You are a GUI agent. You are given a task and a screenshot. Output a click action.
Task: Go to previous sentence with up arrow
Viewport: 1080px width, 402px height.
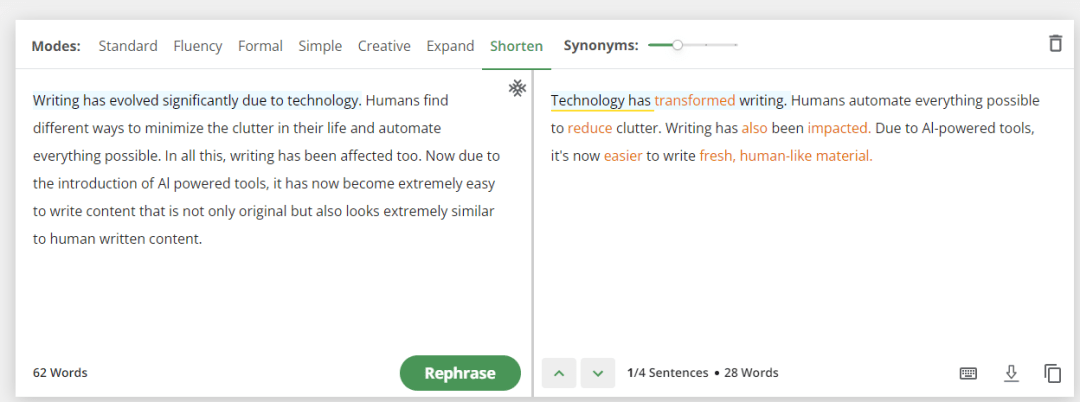tap(559, 373)
